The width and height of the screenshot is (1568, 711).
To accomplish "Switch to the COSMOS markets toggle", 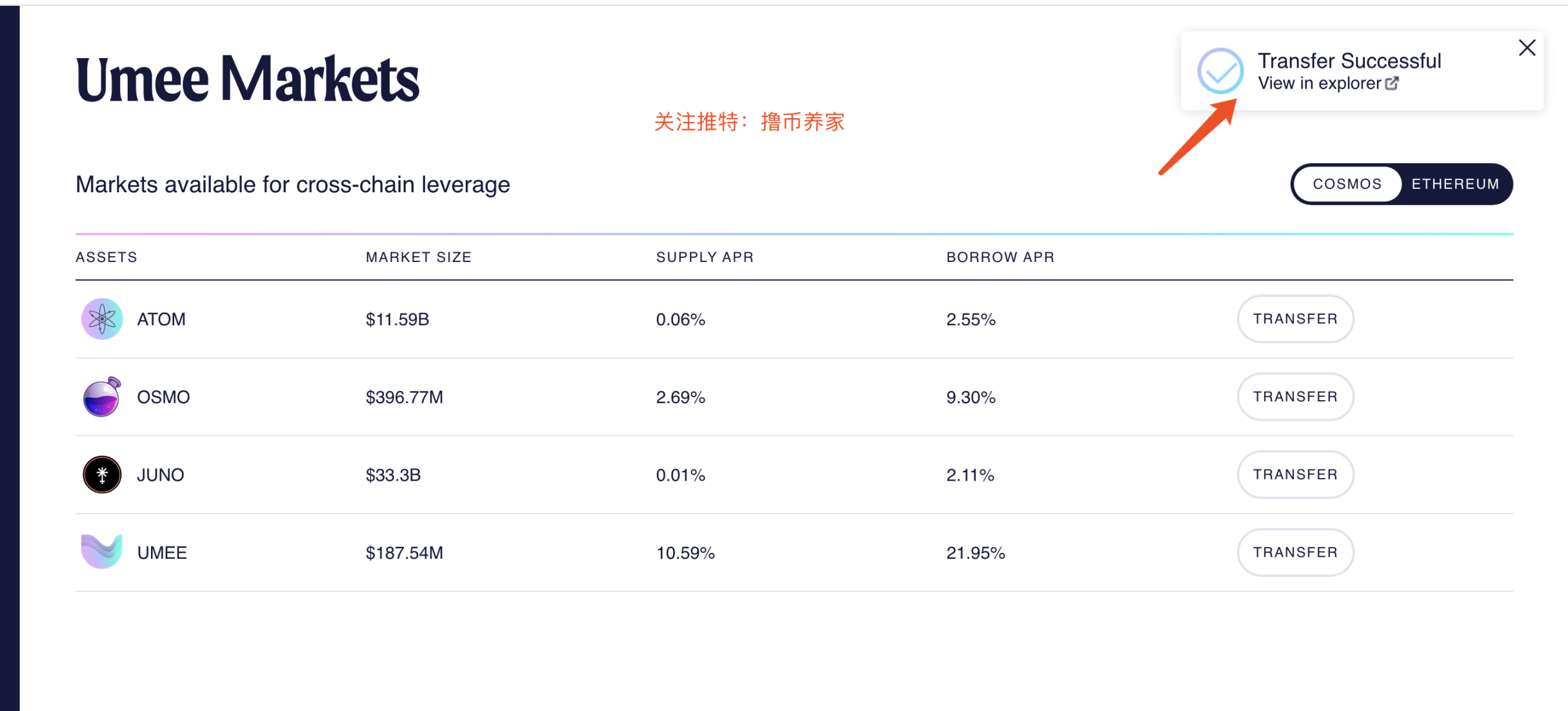I will pyautogui.click(x=1347, y=184).
